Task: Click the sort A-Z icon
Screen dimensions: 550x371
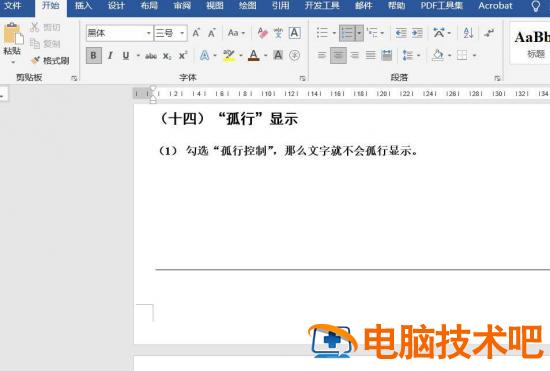Action: [x=468, y=33]
